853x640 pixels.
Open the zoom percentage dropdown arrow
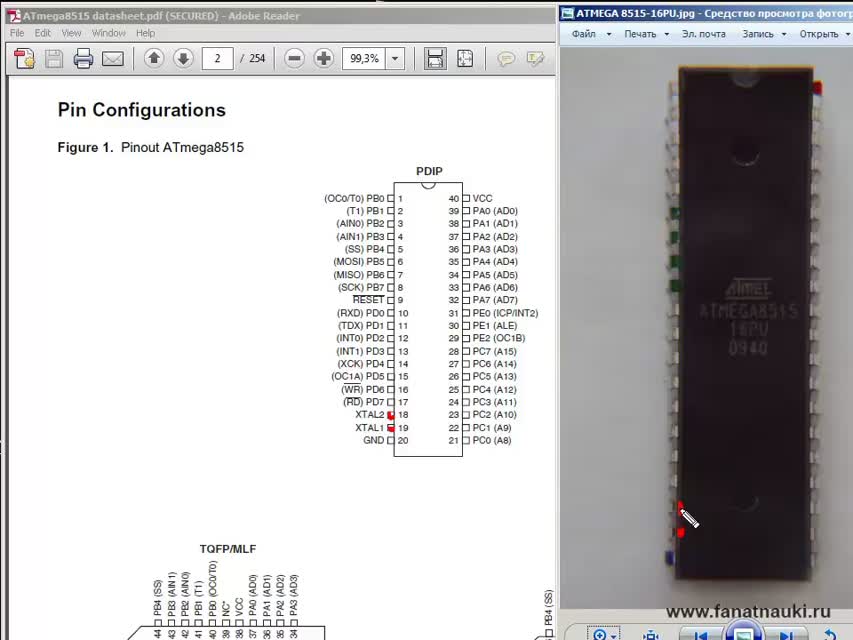(x=395, y=58)
